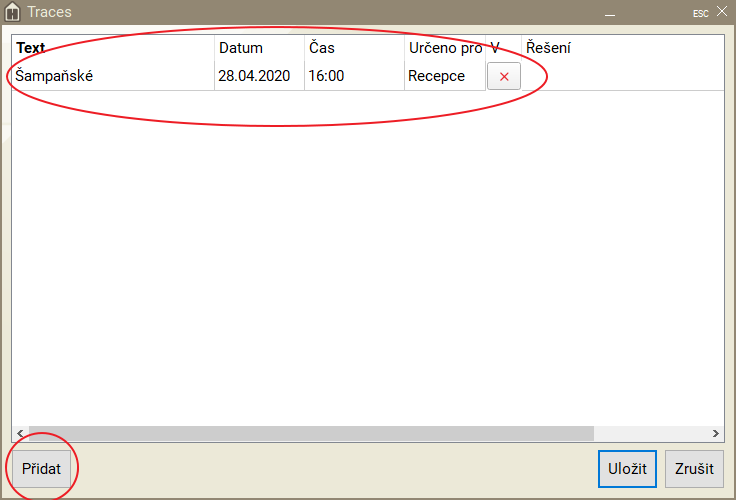Cancel with the Zrušit button
Viewport: 736px width, 500px height.
[694, 469]
